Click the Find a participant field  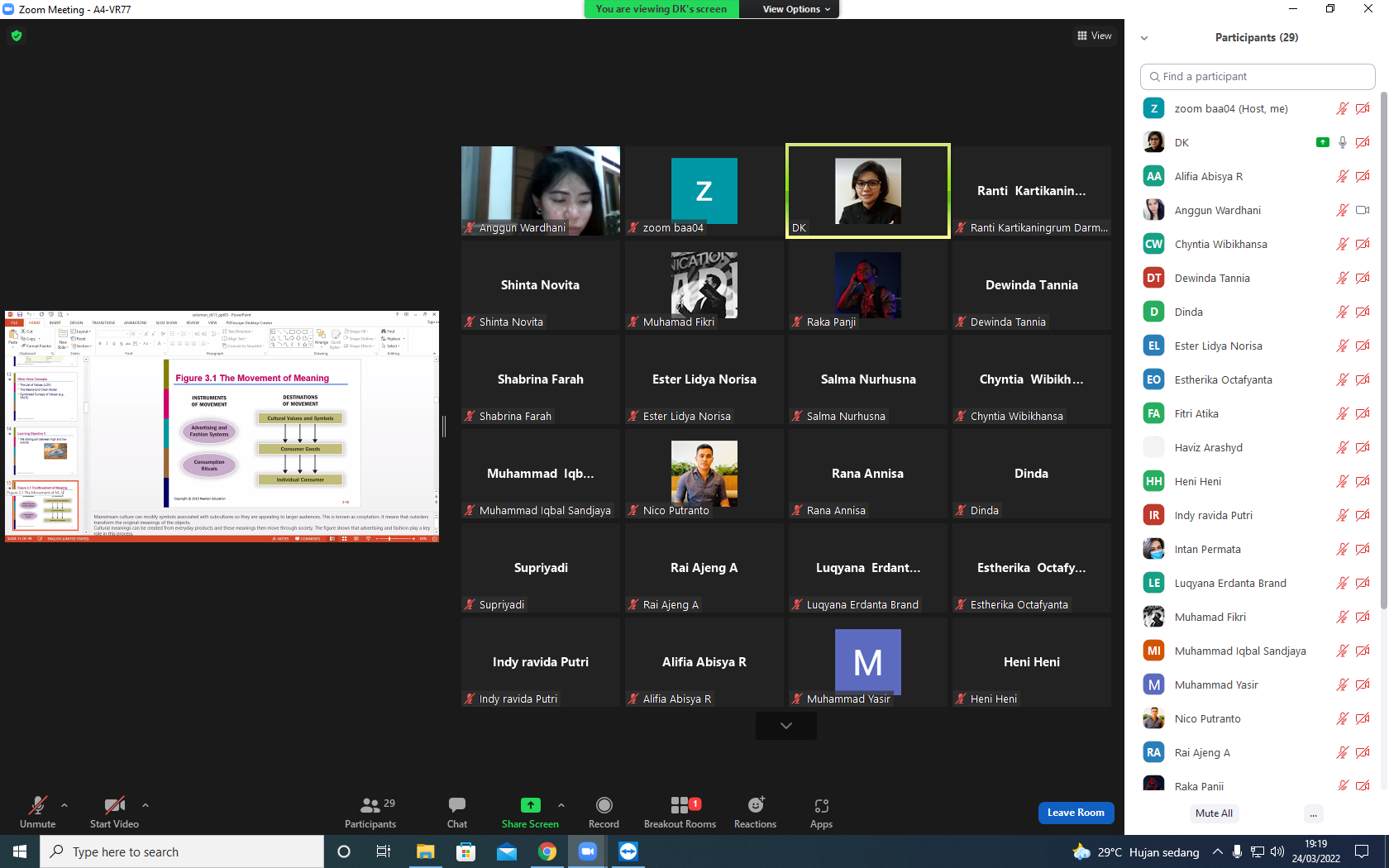click(1257, 76)
